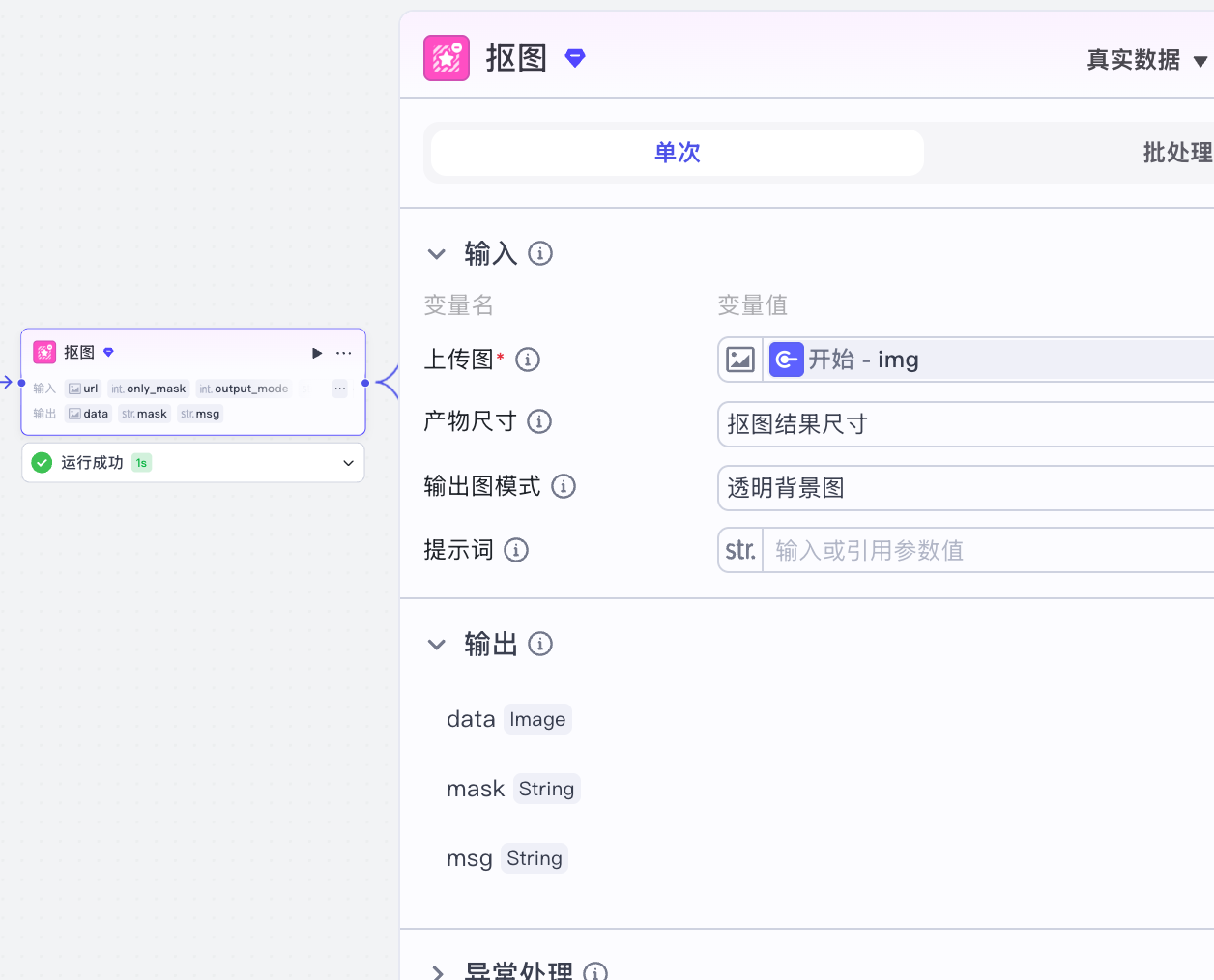This screenshot has height=980, width=1214.
Task: Click the info icon beside 输出图模式
Action: point(564,486)
